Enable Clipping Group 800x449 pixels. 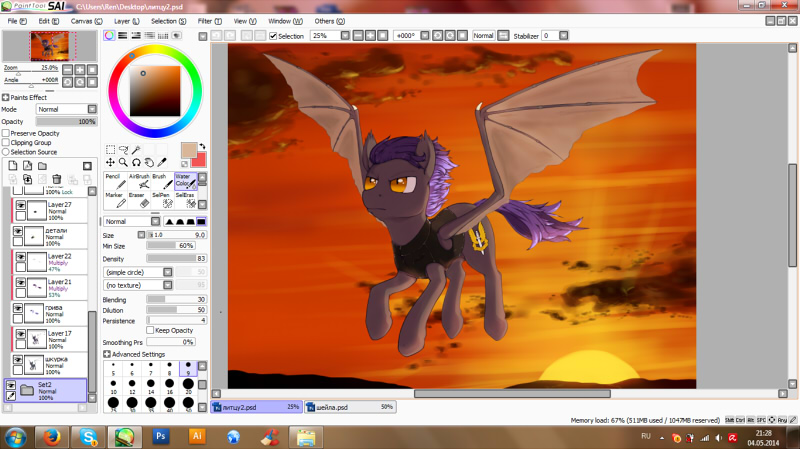(x=6, y=142)
